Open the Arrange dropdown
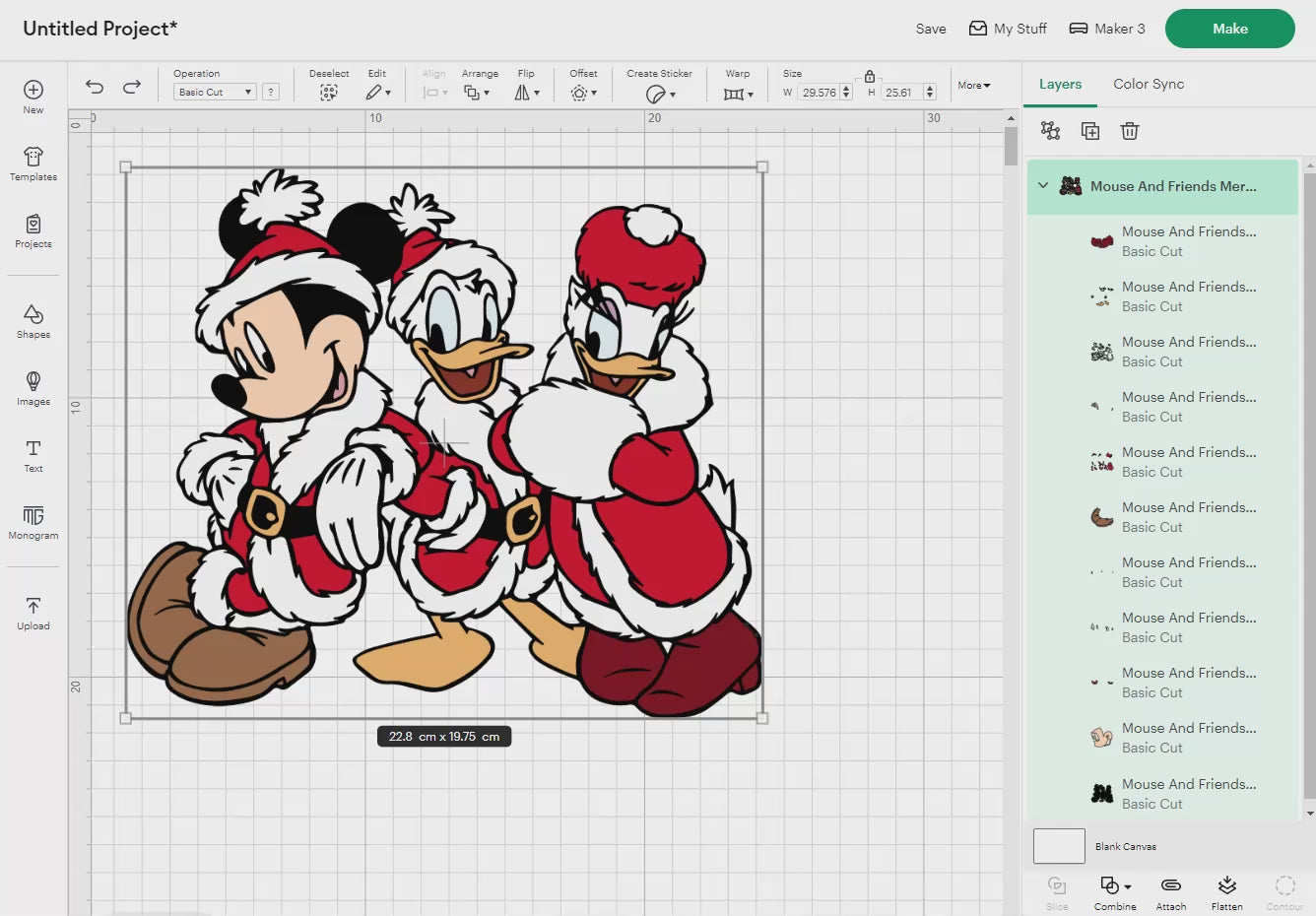The width and height of the screenshot is (1316, 916). [x=477, y=93]
